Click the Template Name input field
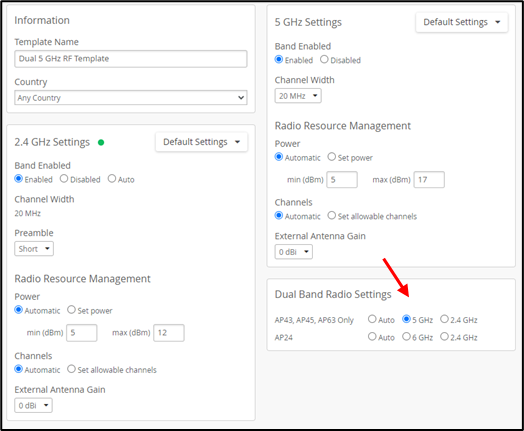Screen dimensions: 524x431 point(131,59)
